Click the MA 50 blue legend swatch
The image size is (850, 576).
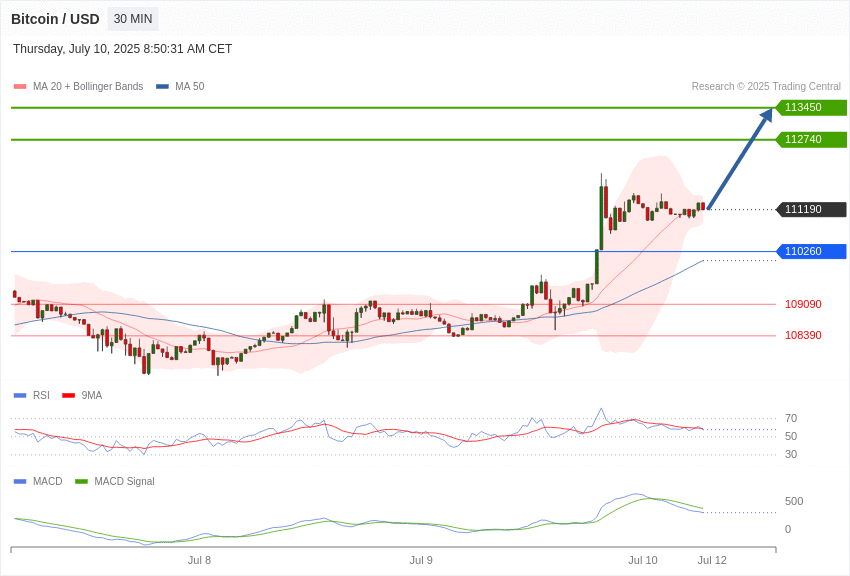click(162, 87)
